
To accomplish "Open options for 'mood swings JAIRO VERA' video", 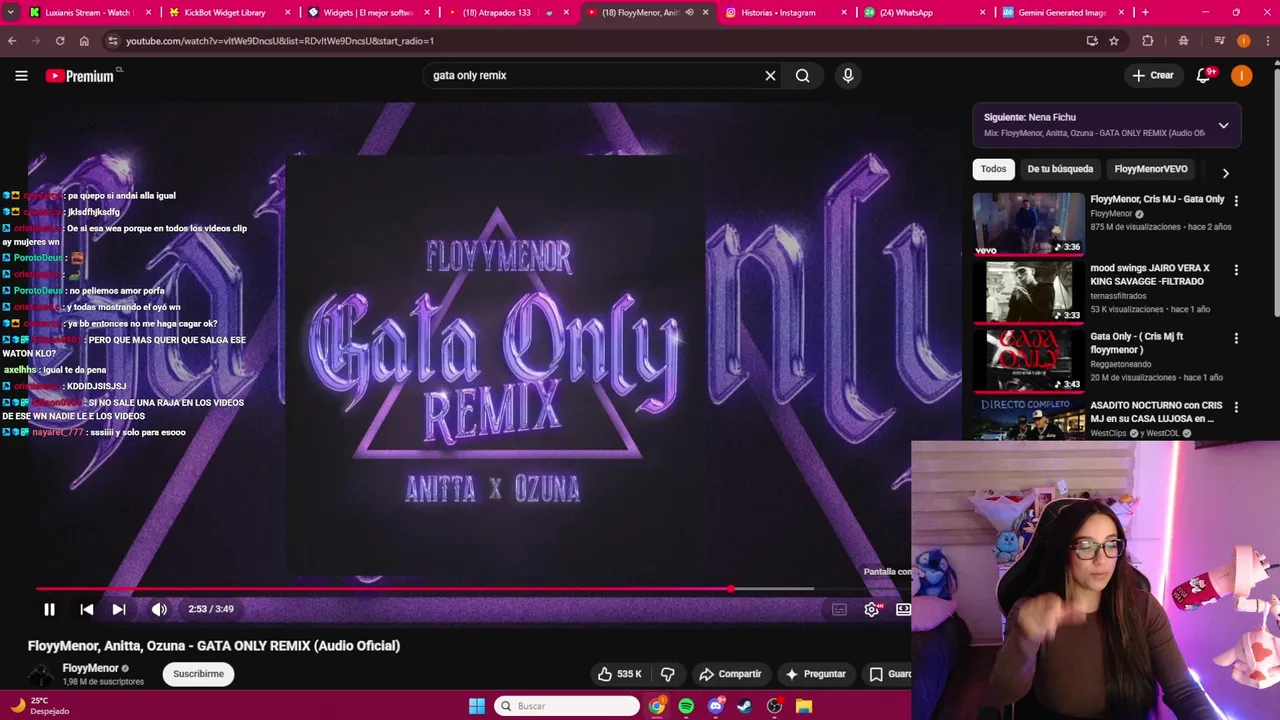I will coord(1236,270).
